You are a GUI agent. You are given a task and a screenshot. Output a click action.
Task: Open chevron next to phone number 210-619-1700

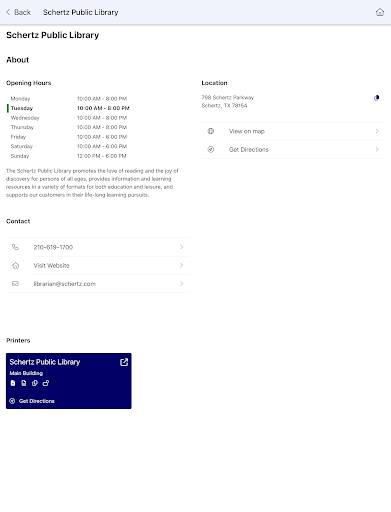(182, 247)
